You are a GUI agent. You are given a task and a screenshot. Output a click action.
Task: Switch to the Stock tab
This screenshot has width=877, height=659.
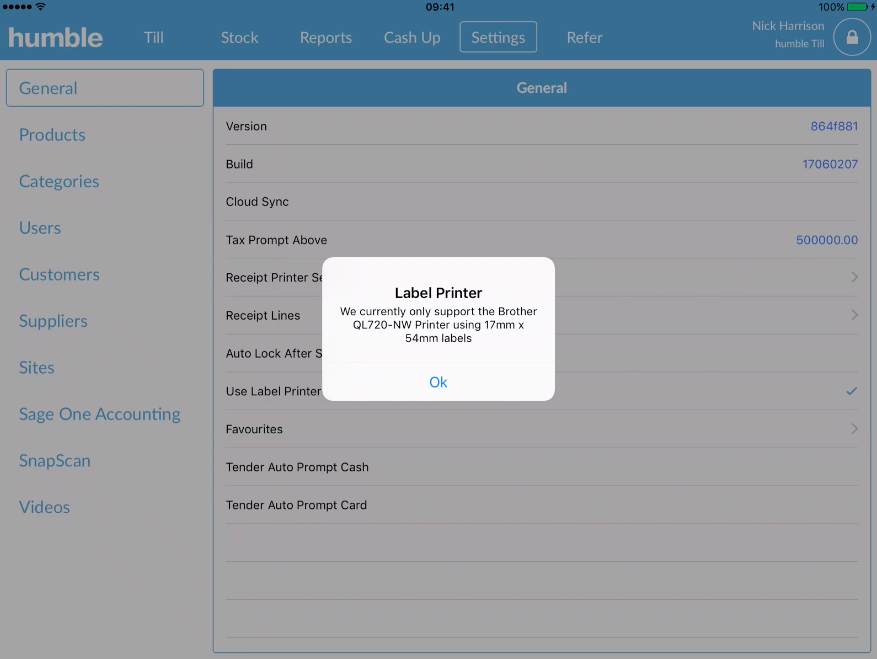pyautogui.click(x=239, y=37)
